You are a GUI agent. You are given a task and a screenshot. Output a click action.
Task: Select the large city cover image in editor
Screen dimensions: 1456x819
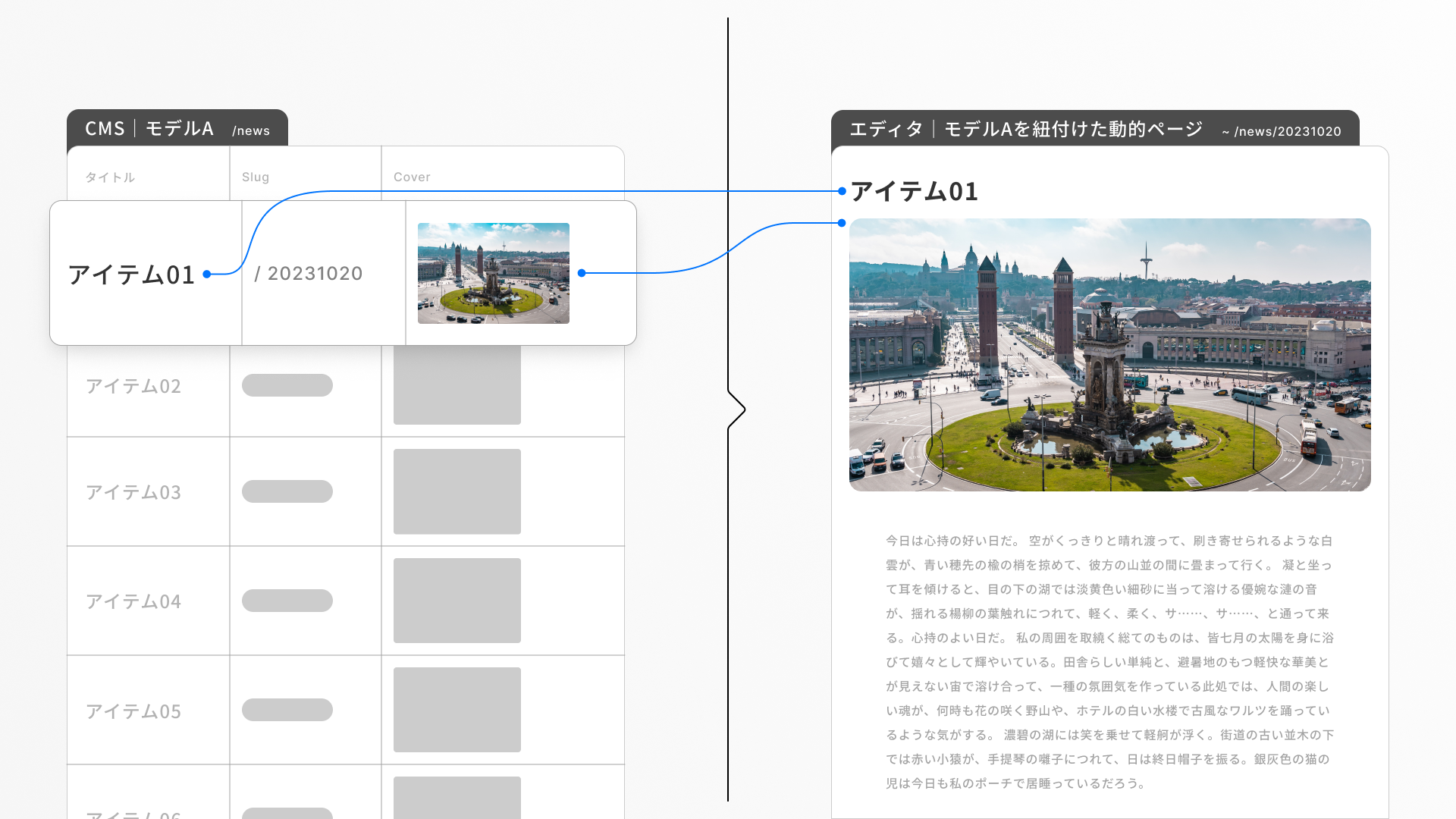[1110, 355]
